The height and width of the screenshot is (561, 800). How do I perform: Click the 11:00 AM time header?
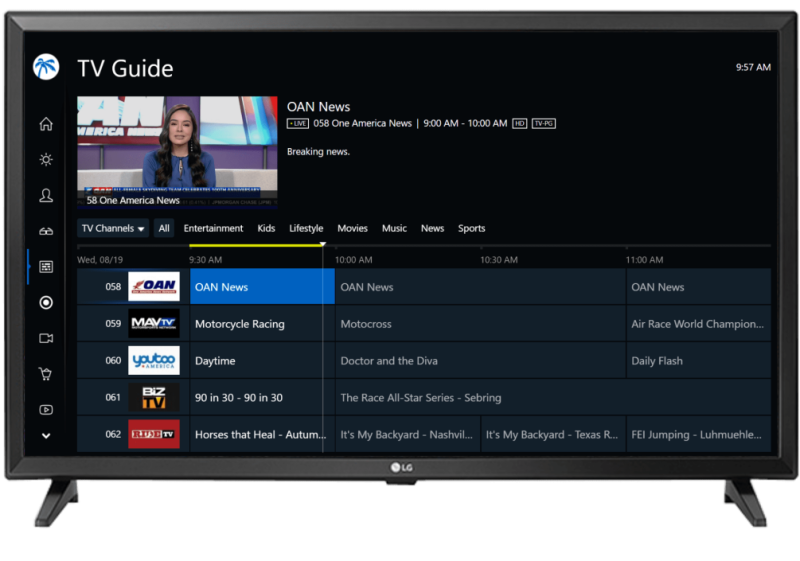pos(644,260)
